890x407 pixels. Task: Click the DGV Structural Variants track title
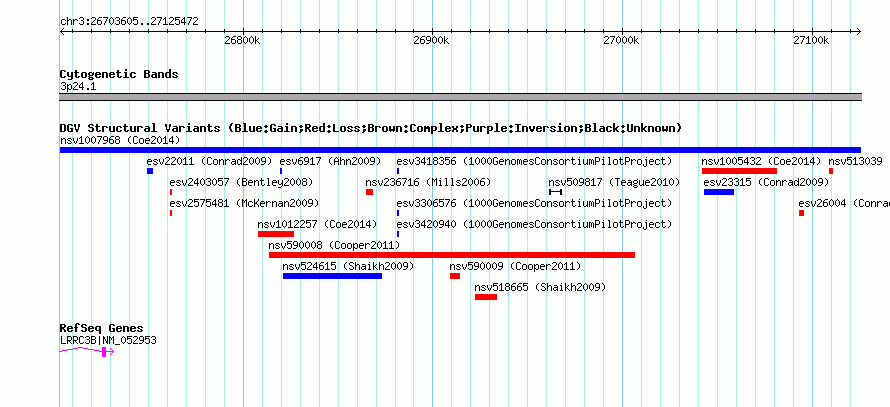click(x=371, y=128)
